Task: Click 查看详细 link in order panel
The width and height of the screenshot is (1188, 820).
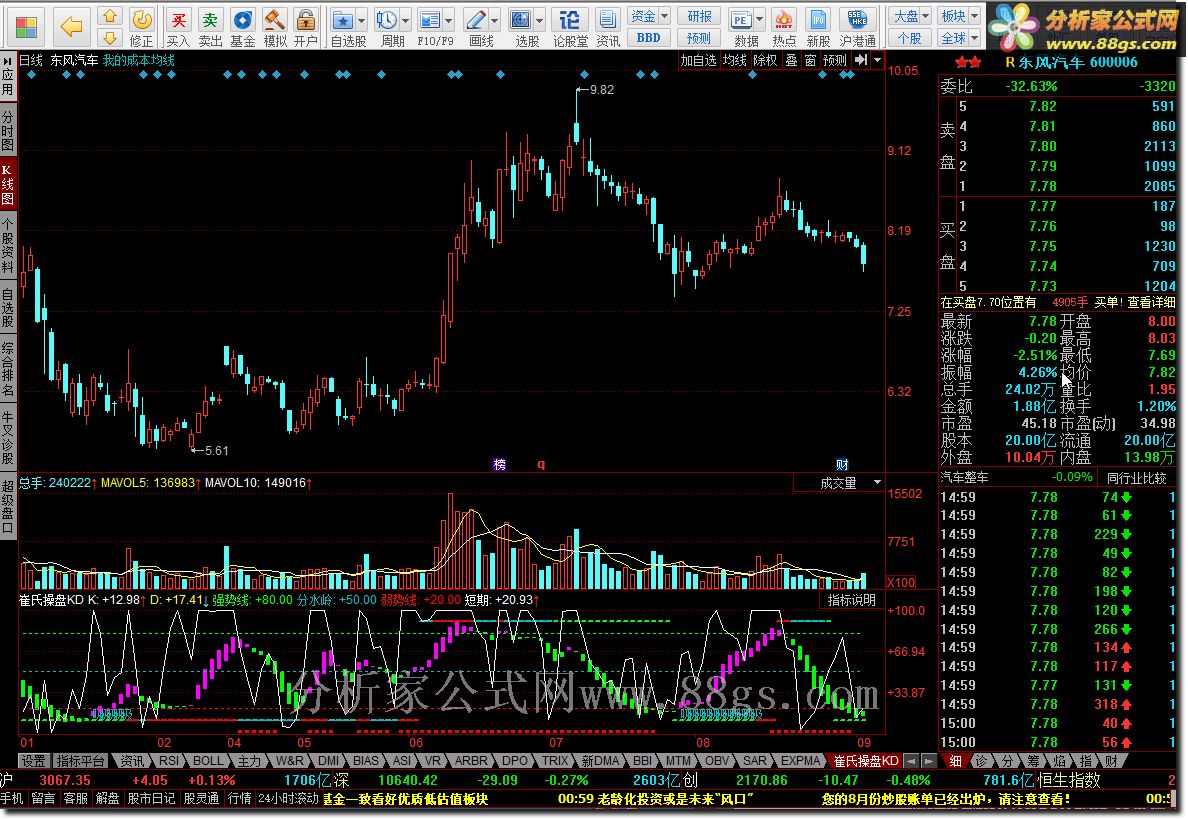Action: [1151, 302]
